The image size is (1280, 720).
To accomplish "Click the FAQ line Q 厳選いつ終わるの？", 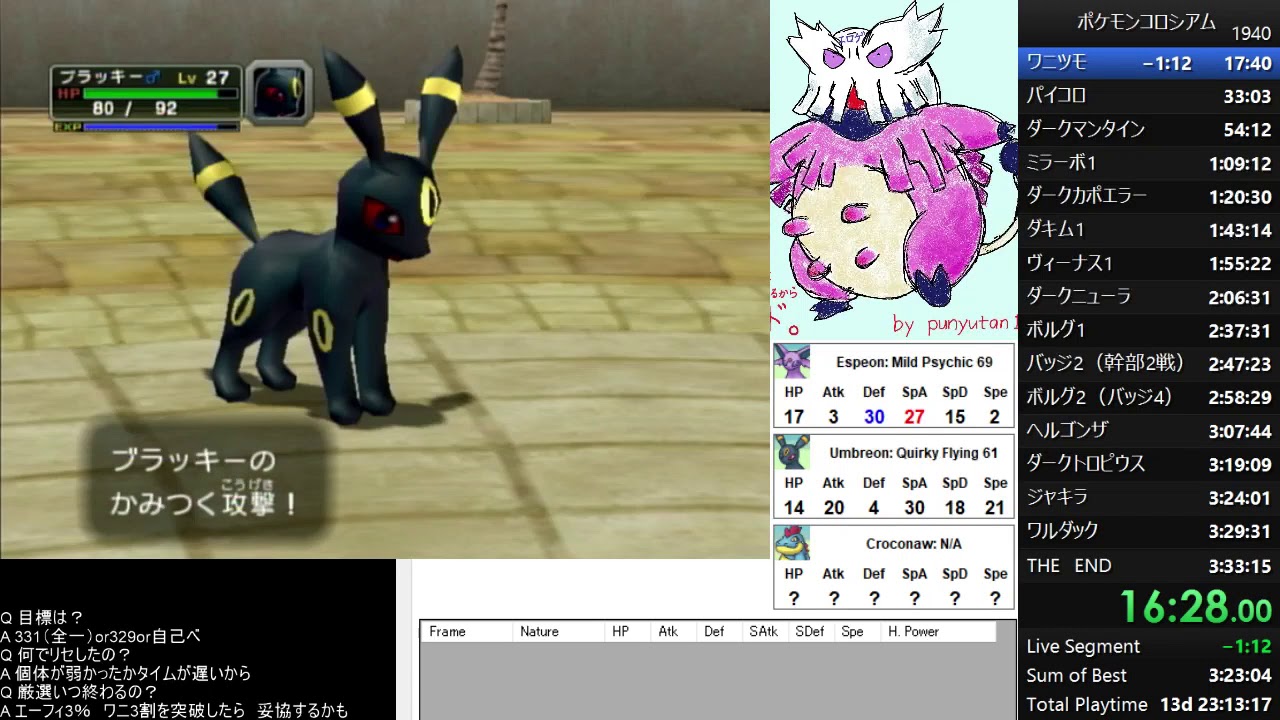I will click(79, 692).
